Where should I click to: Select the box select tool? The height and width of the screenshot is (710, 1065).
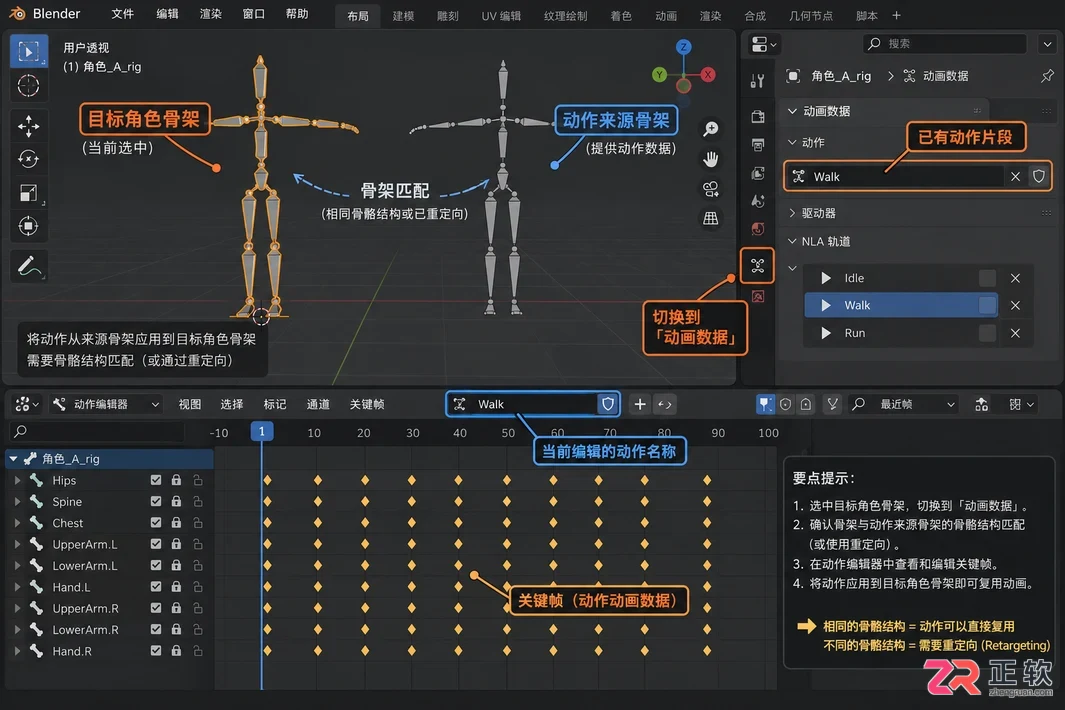coord(28,52)
